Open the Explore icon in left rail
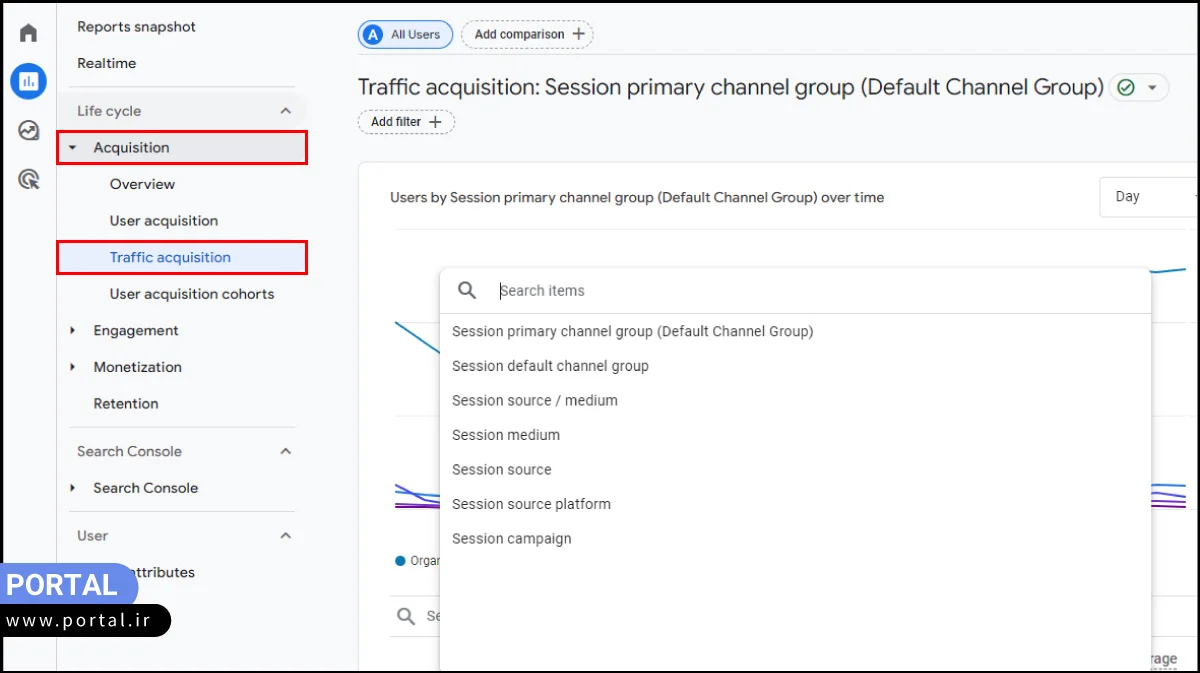Screen dimensions: 1200x673 (x=28, y=130)
